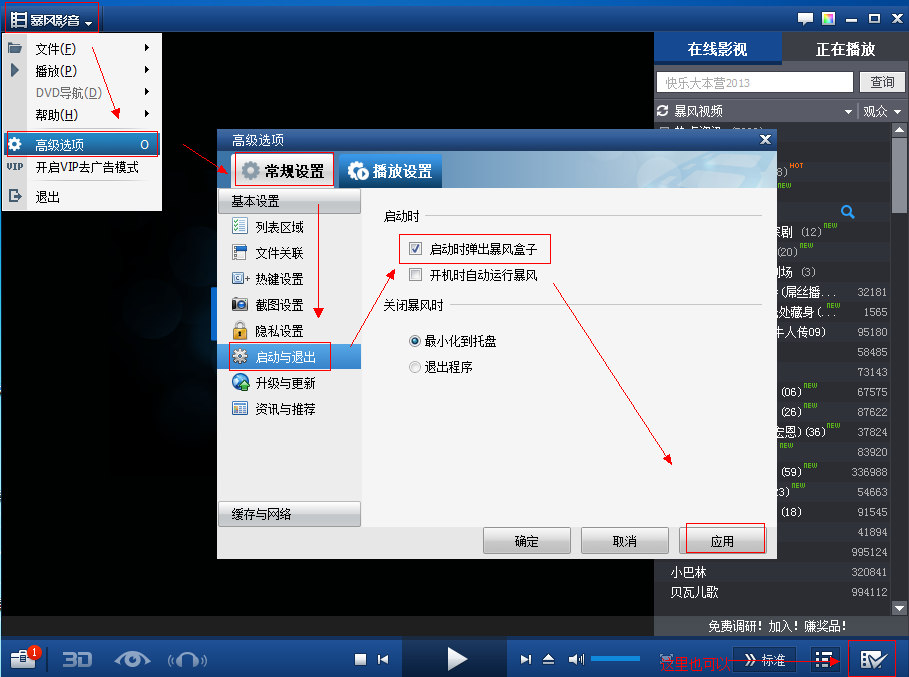Click the eye icon in bottom bar

point(132,659)
